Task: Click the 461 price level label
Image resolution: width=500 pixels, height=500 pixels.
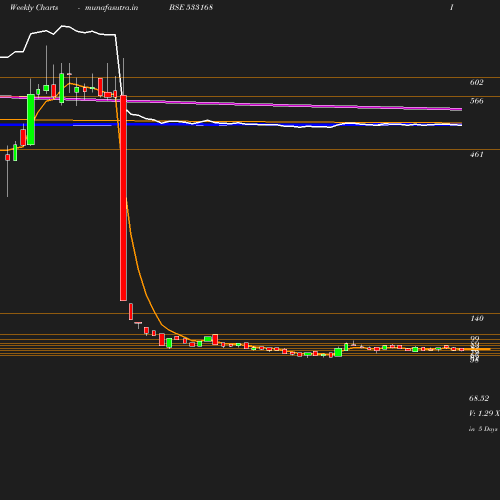Action: (x=476, y=154)
